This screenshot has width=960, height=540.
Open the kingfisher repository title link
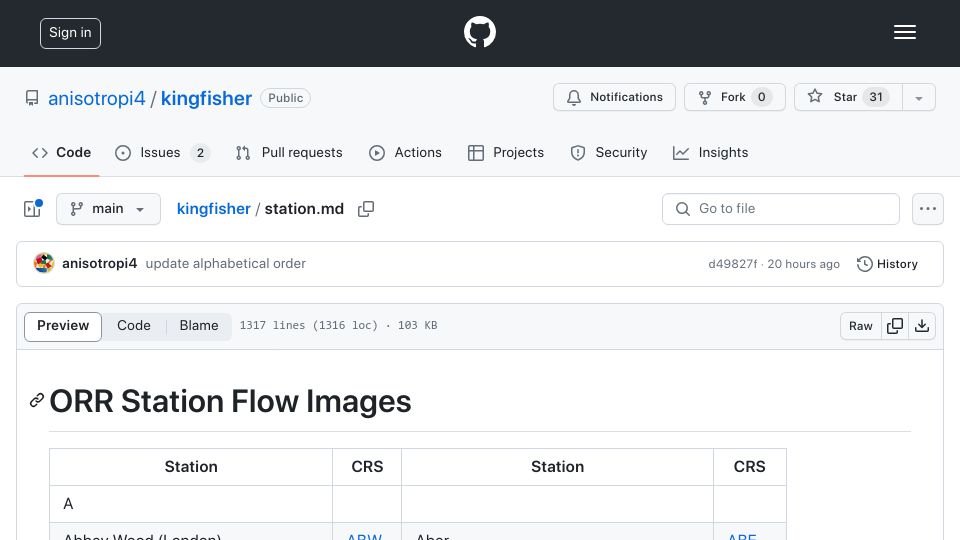coord(206,98)
